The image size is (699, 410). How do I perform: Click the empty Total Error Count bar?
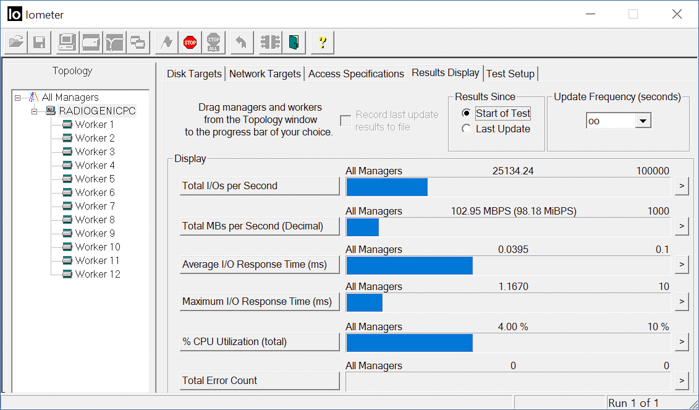[508, 381]
